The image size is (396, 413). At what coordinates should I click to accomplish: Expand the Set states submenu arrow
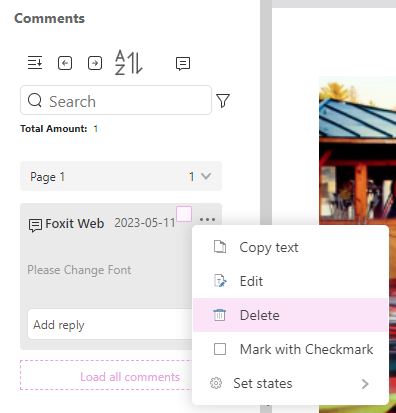[x=365, y=384]
